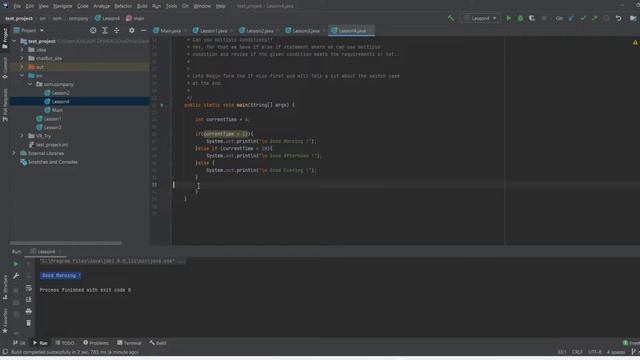Image resolution: width=640 pixels, height=360 pixels.
Task: Open run configuration wrench in the Run panel
Action: (16, 276)
